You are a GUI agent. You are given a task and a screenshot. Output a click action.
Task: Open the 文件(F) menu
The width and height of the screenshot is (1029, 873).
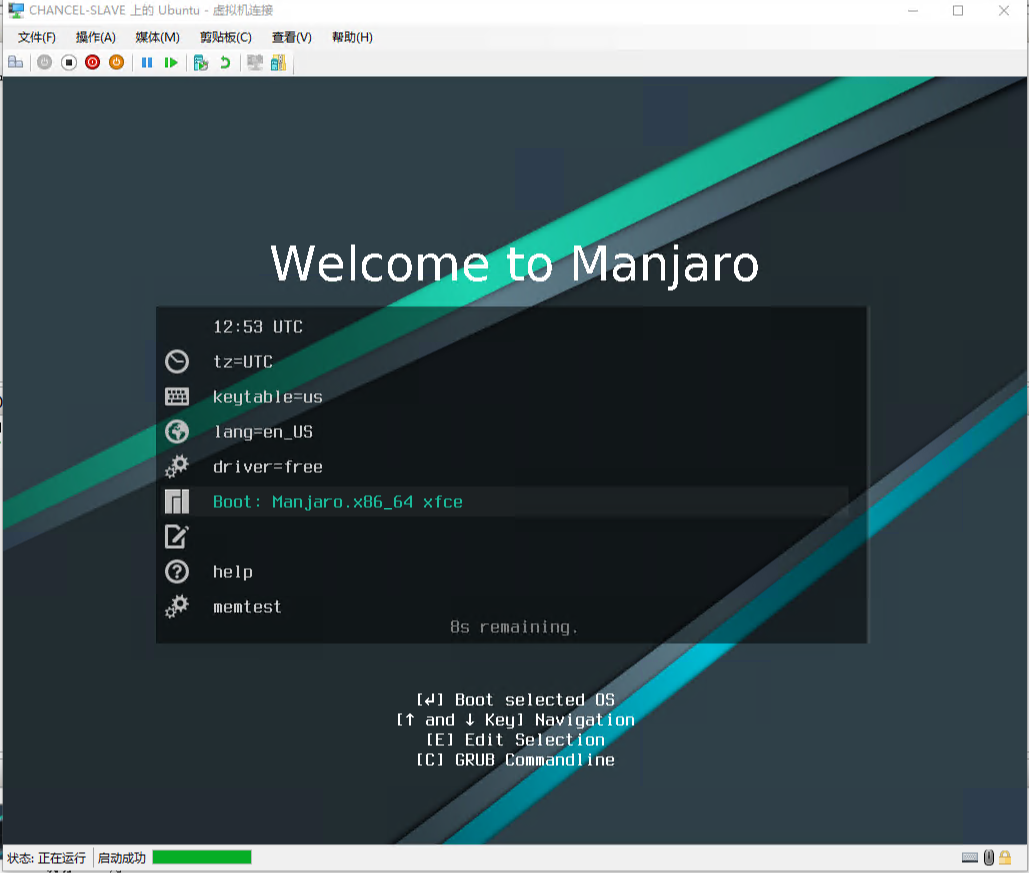tap(37, 37)
